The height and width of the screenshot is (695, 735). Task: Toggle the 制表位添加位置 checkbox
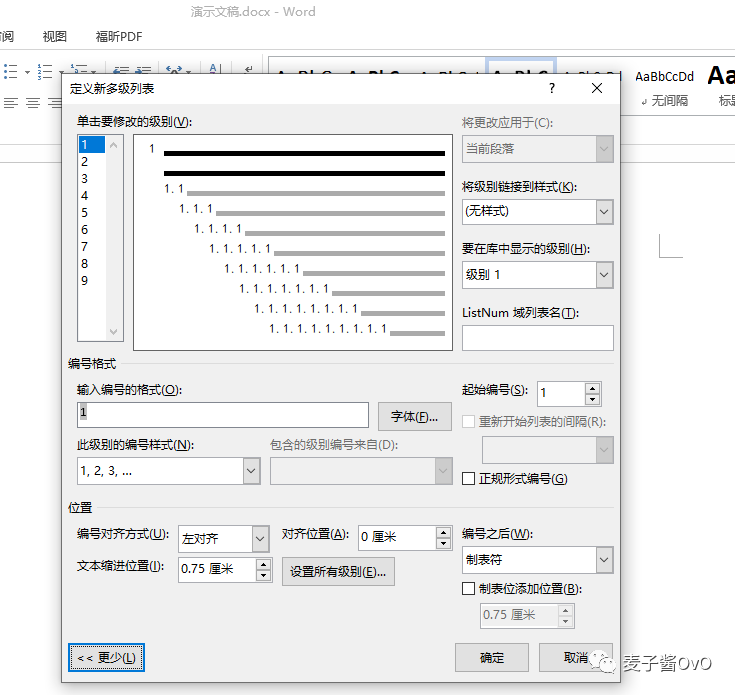pyautogui.click(x=468, y=589)
